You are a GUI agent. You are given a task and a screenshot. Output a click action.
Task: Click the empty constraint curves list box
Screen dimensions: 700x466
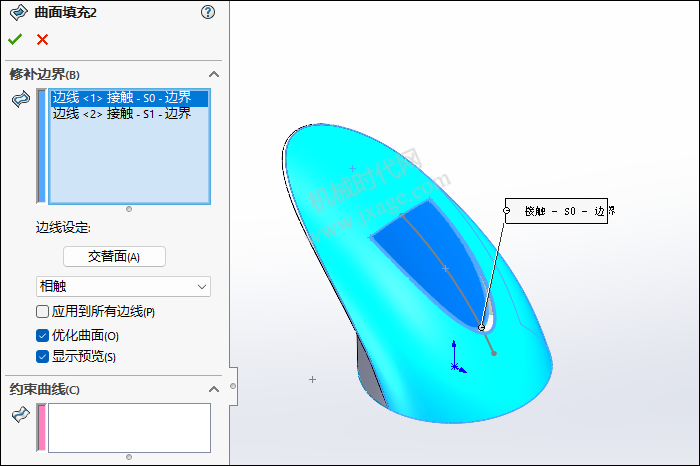[129, 428]
